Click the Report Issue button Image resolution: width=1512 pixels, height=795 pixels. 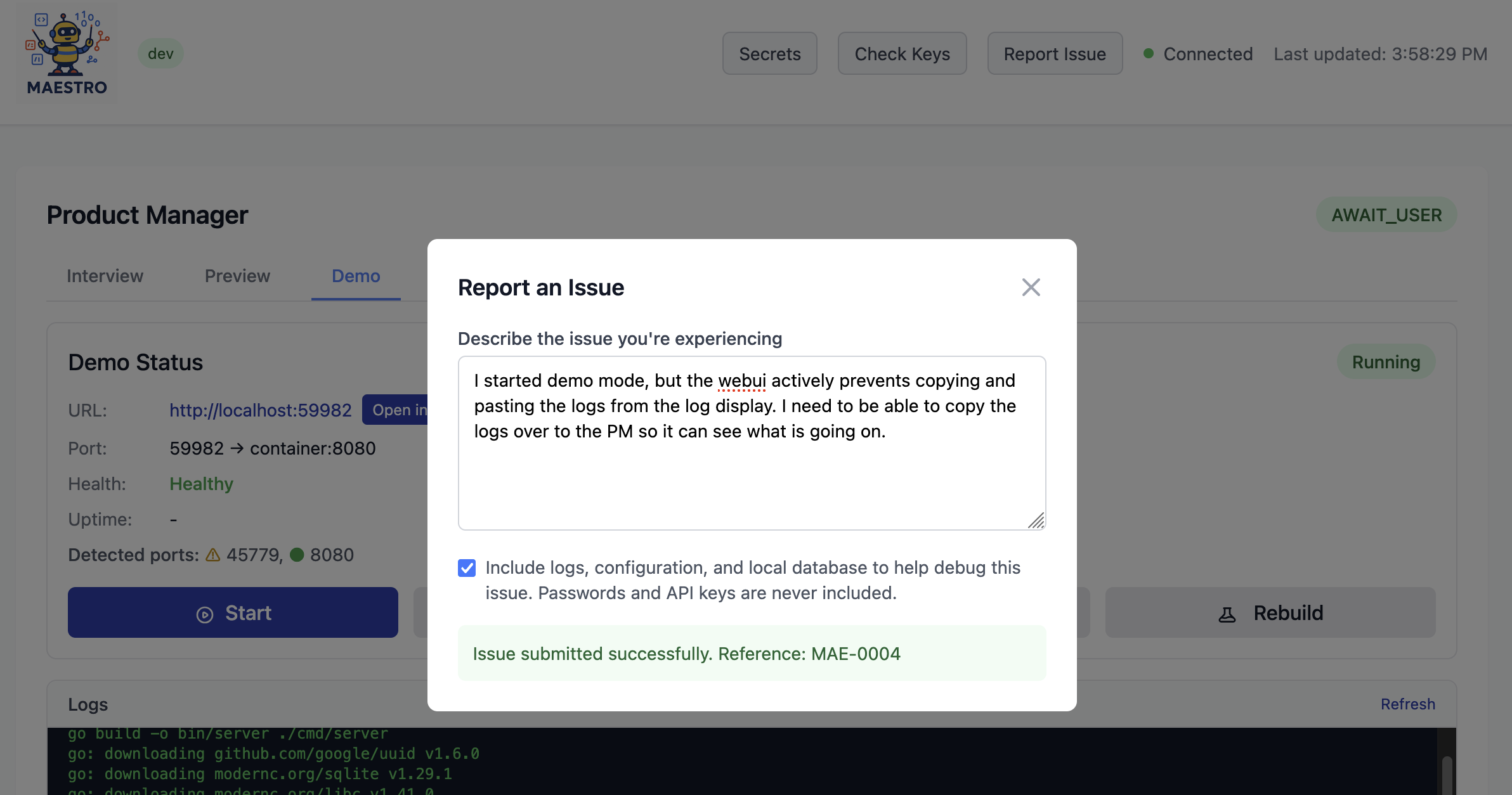[x=1055, y=54]
